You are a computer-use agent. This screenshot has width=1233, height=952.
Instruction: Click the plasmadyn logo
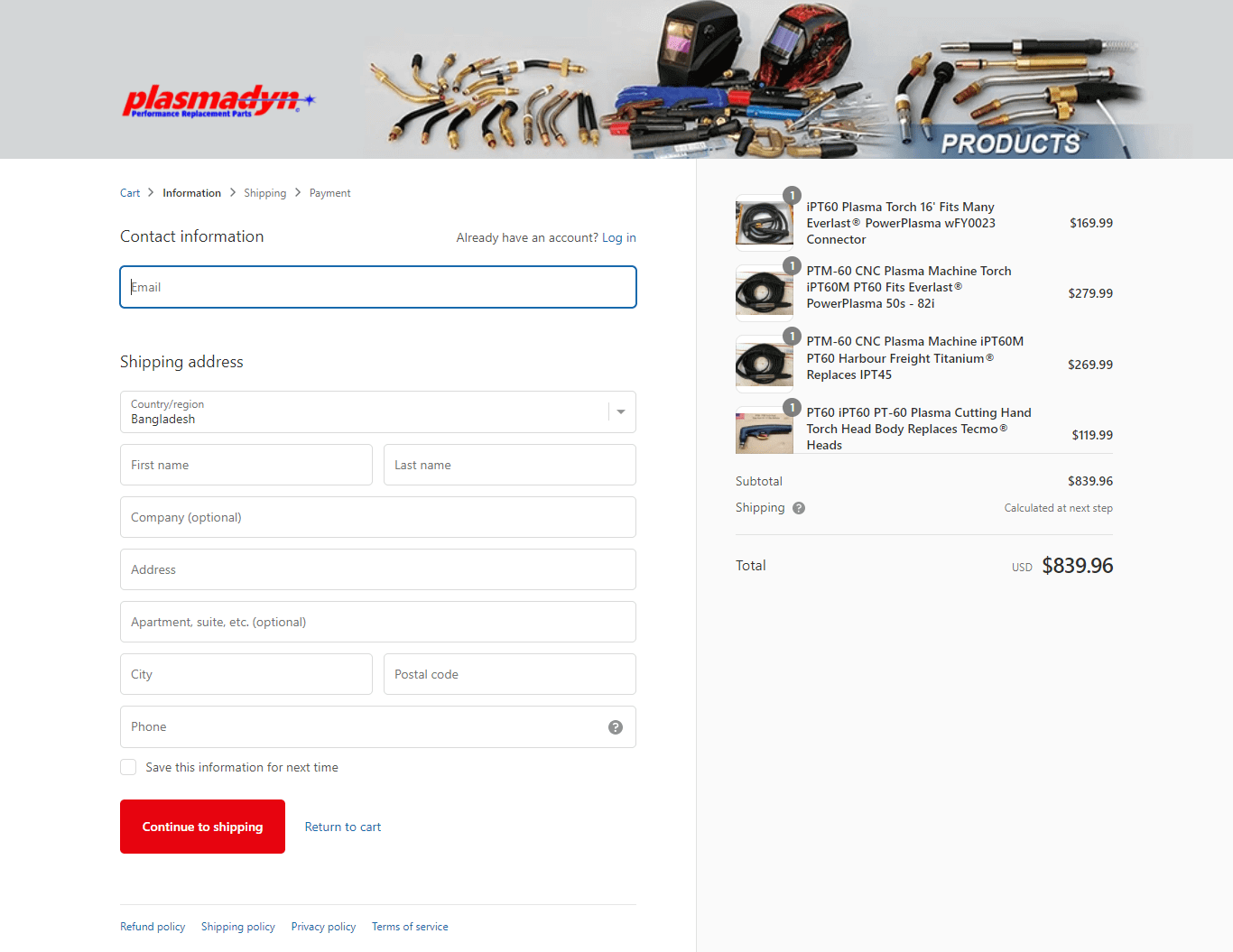(218, 101)
